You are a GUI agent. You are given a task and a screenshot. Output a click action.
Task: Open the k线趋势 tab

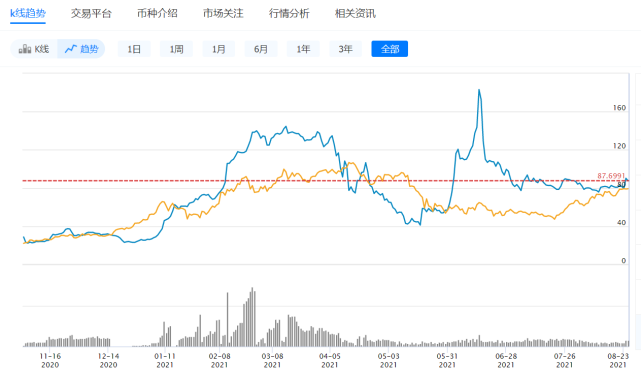[x=28, y=14]
